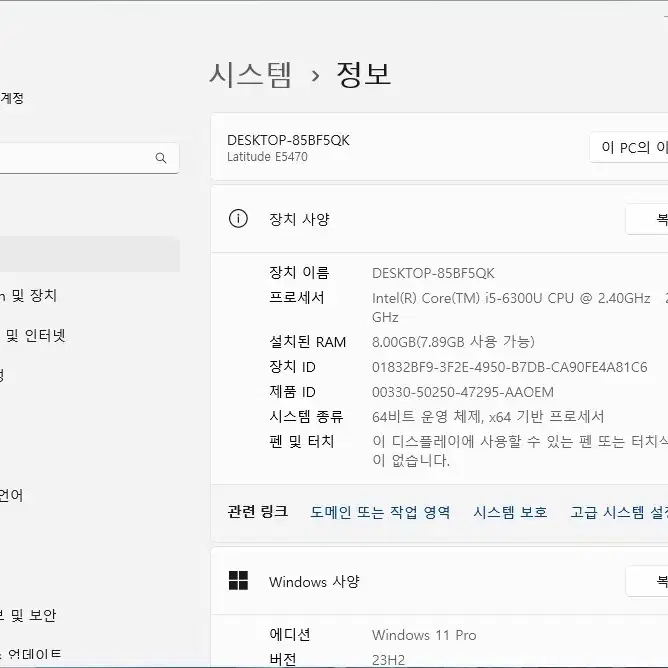This screenshot has width=668, height=668.
Task: Click the device ID value 01832BF9-3F2E-4950-B7DB-CA90FE4A81C6
Action: coord(510,367)
